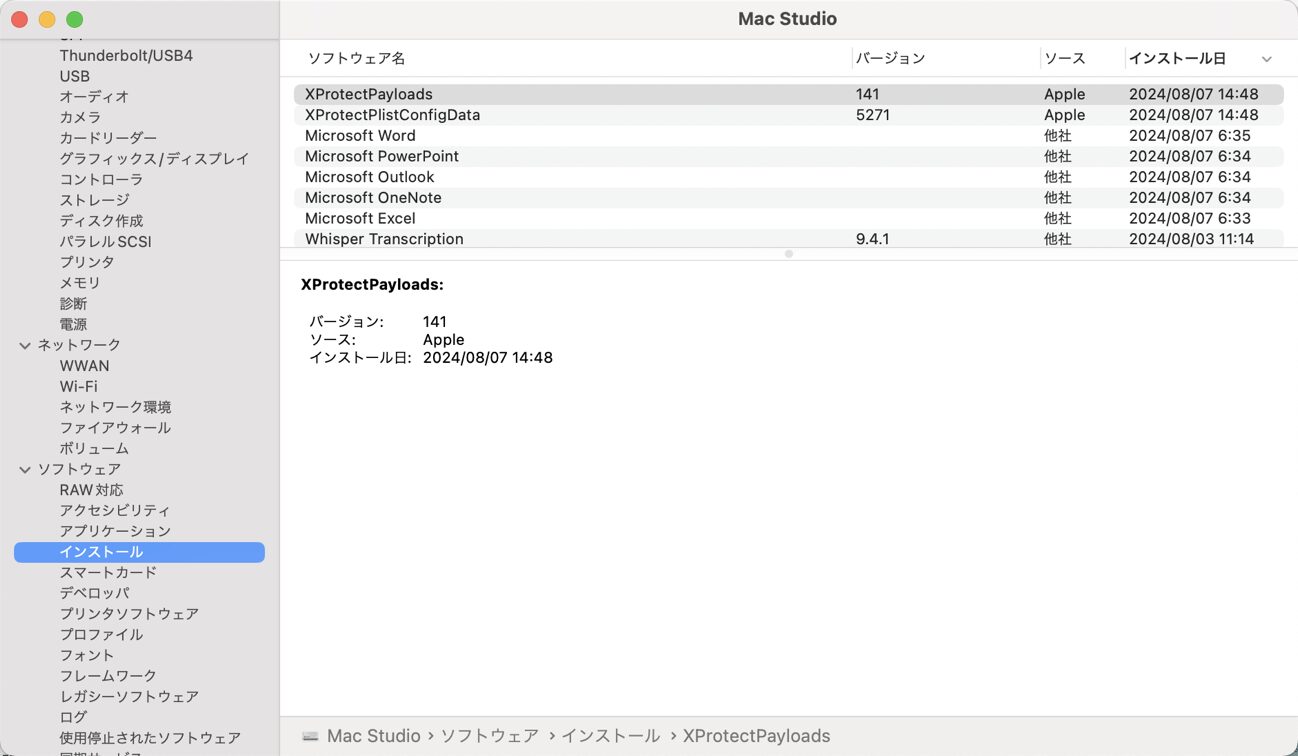
Task: Open RAW対応 software item
Action: tap(91, 490)
